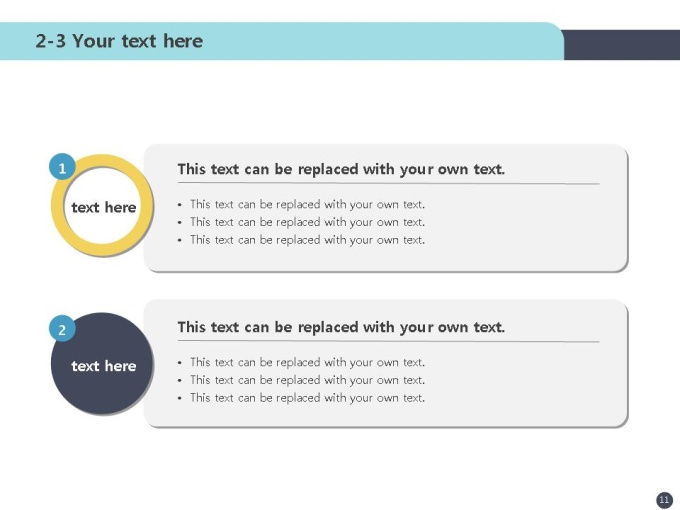Click the blue number 1 badge
This screenshot has width=680, height=510.
[x=62, y=167]
